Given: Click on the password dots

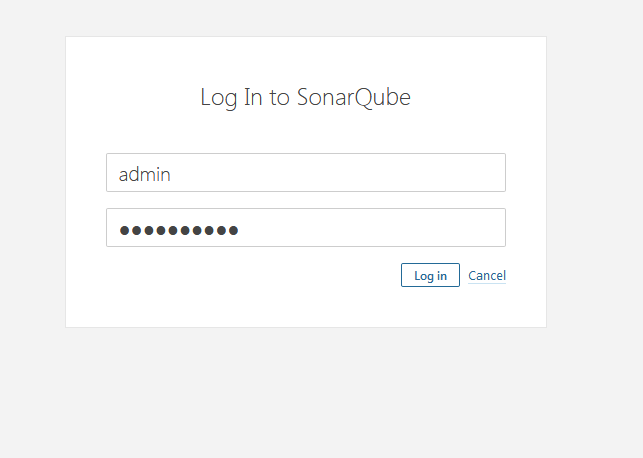Looking at the screenshot, I should point(179,230).
